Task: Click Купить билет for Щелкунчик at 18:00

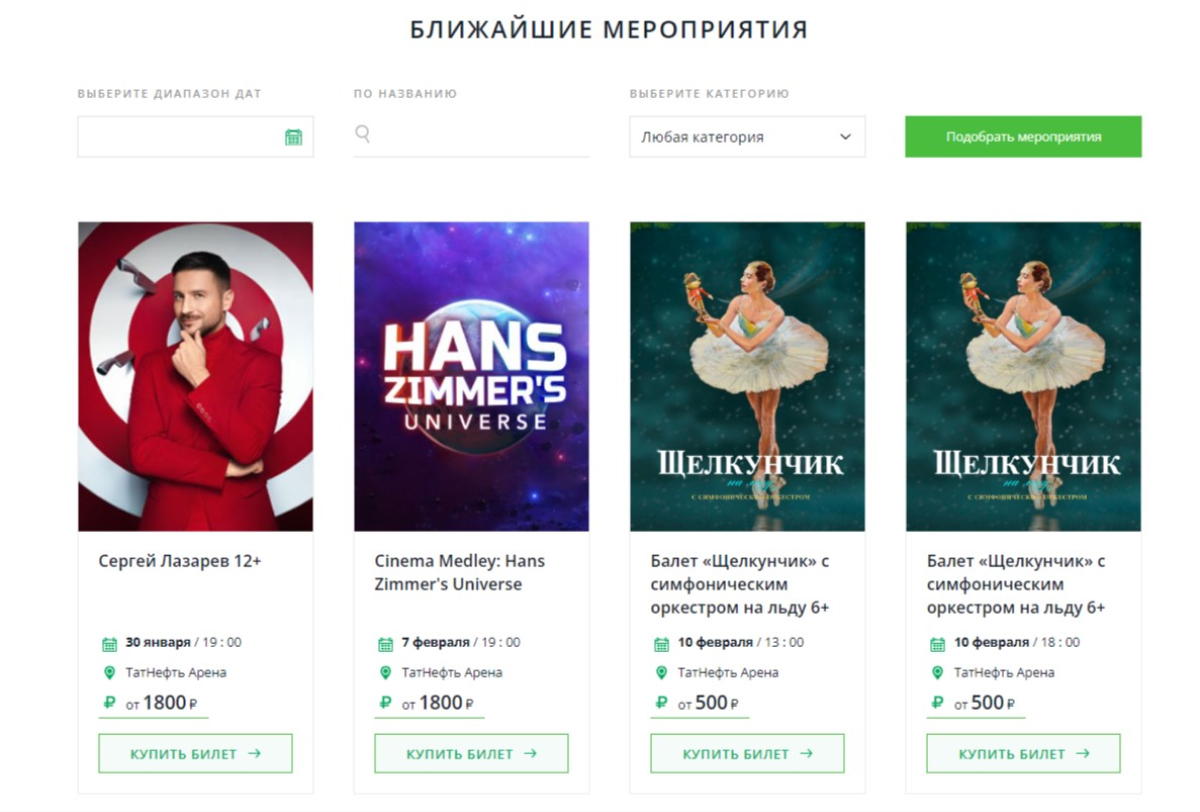Action: point(1023,754)
